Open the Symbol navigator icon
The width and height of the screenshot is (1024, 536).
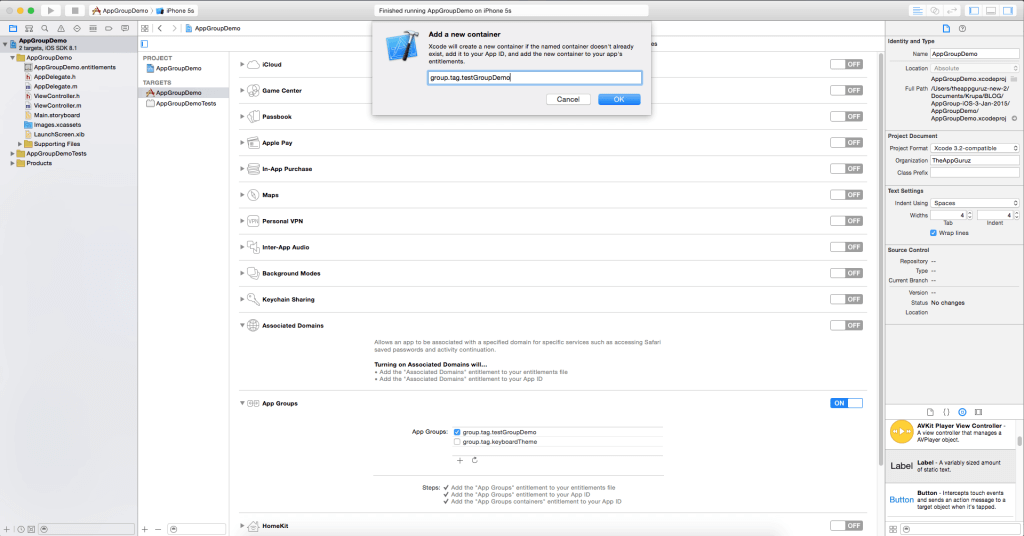pos(29,28)
